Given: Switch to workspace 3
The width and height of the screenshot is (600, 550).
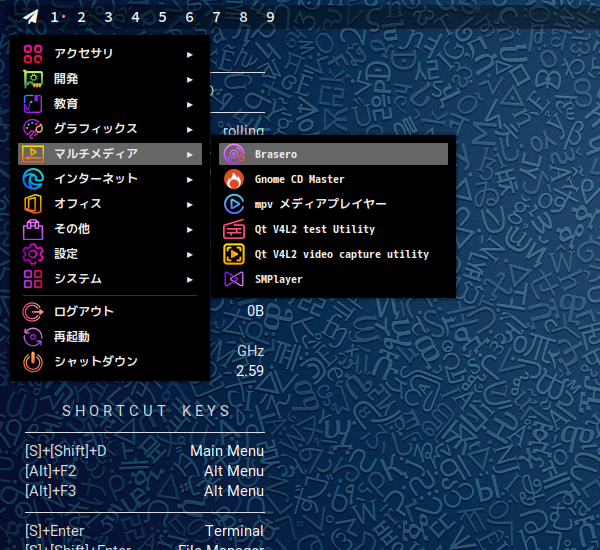Looking at the screenshot, I should tap(108, 17).
